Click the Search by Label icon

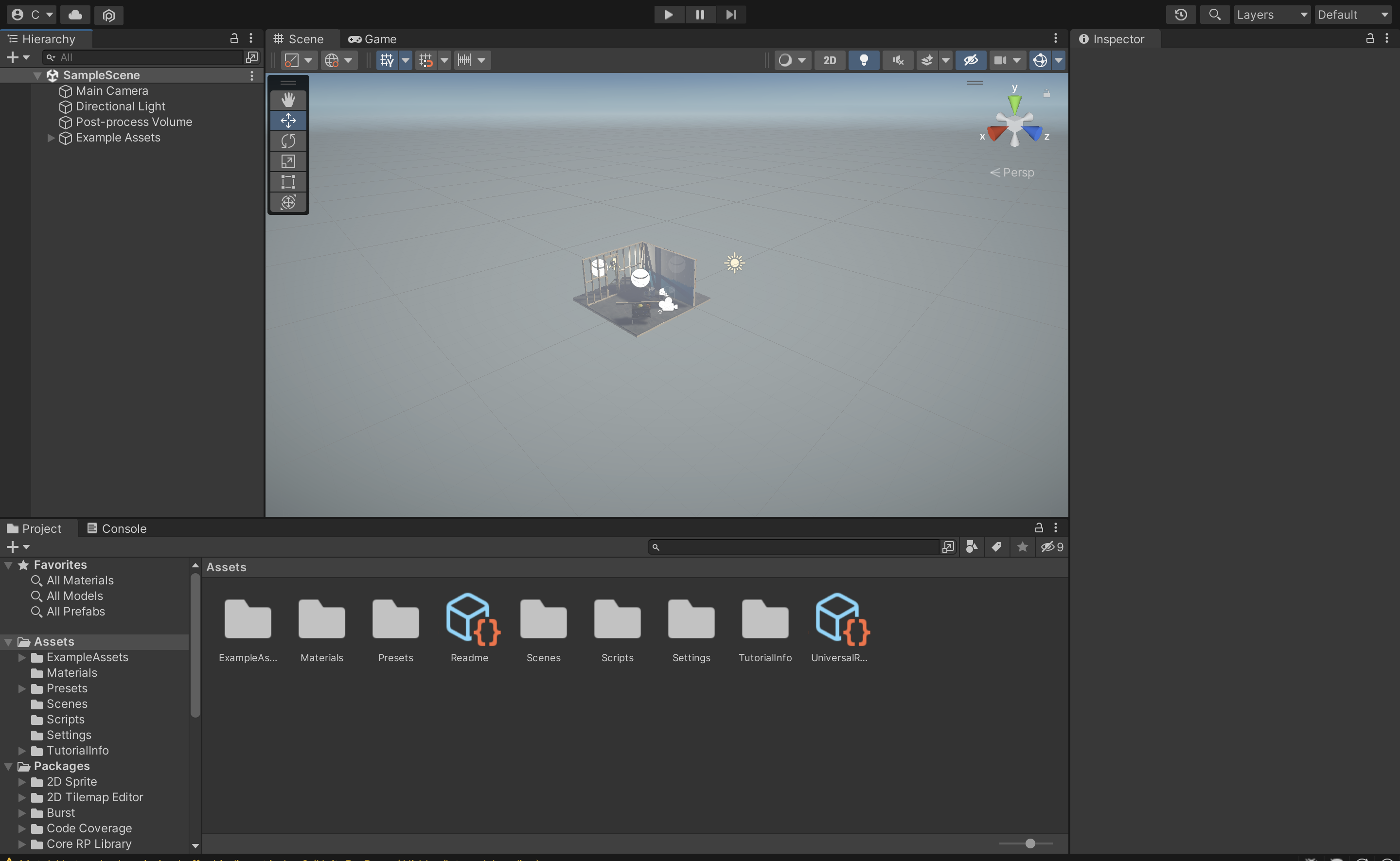[997, 547]
